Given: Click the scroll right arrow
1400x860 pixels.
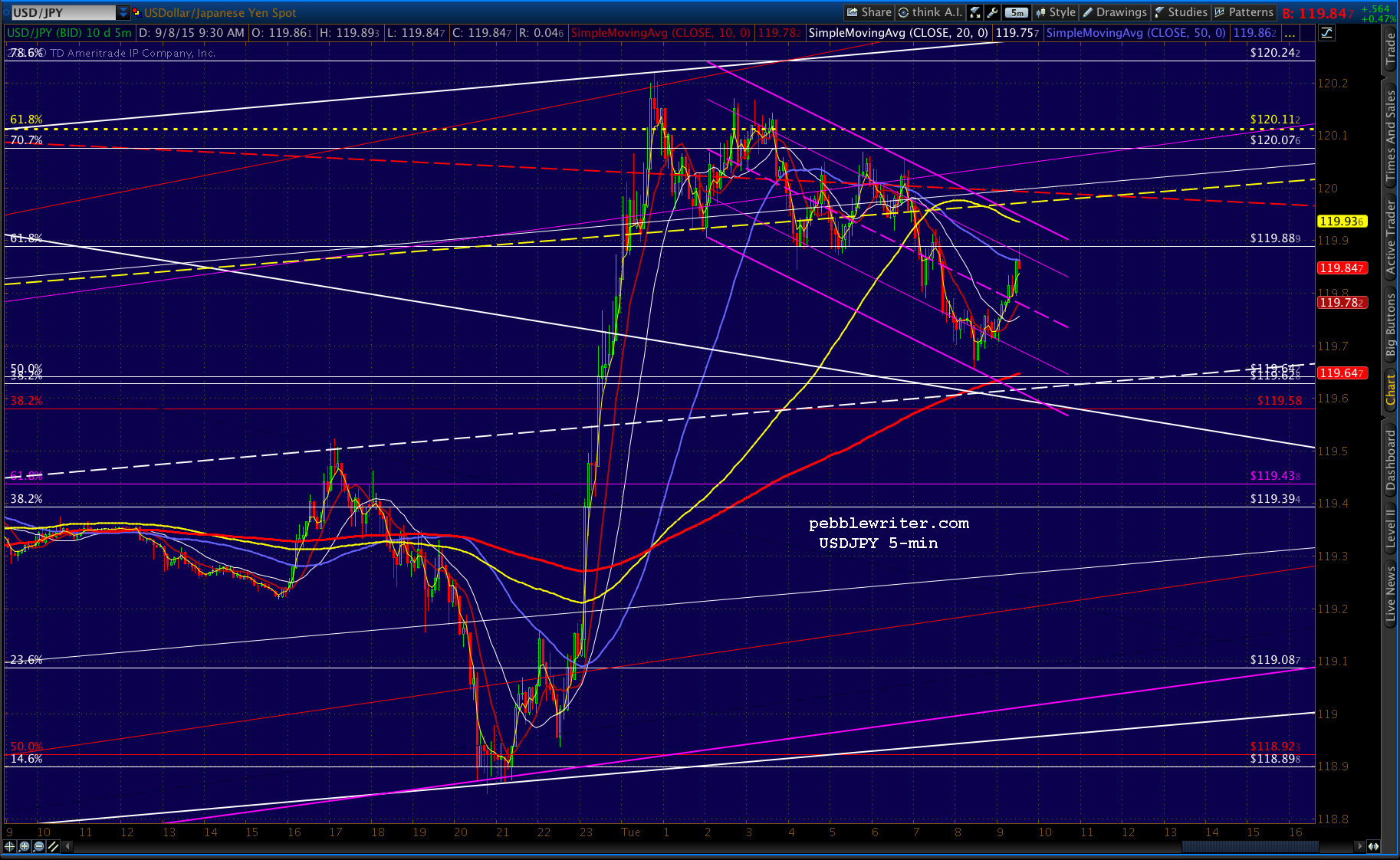Looking at the screenshot, I should [x=1359, y=846].
